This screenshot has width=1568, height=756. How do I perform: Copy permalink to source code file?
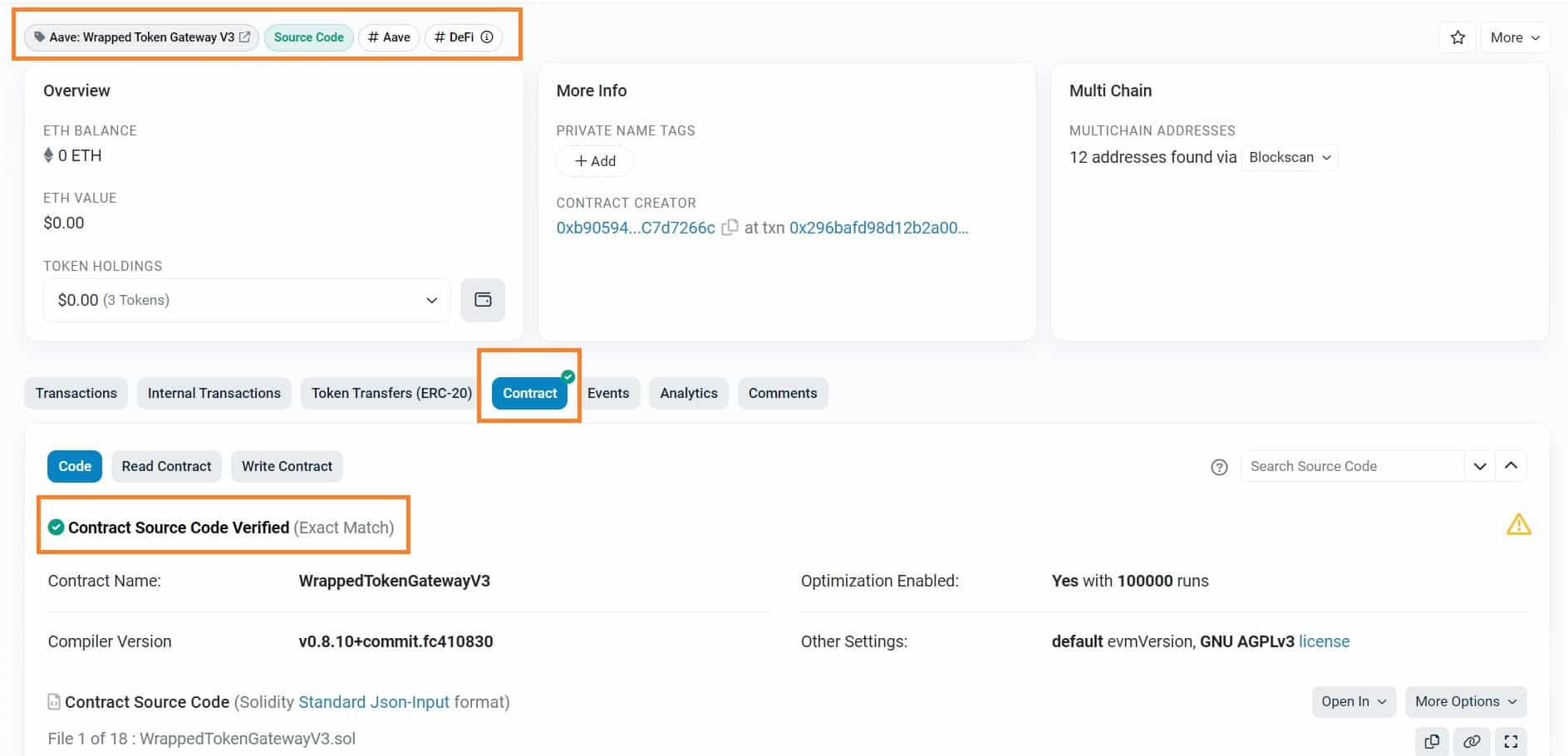point(1472,742)
